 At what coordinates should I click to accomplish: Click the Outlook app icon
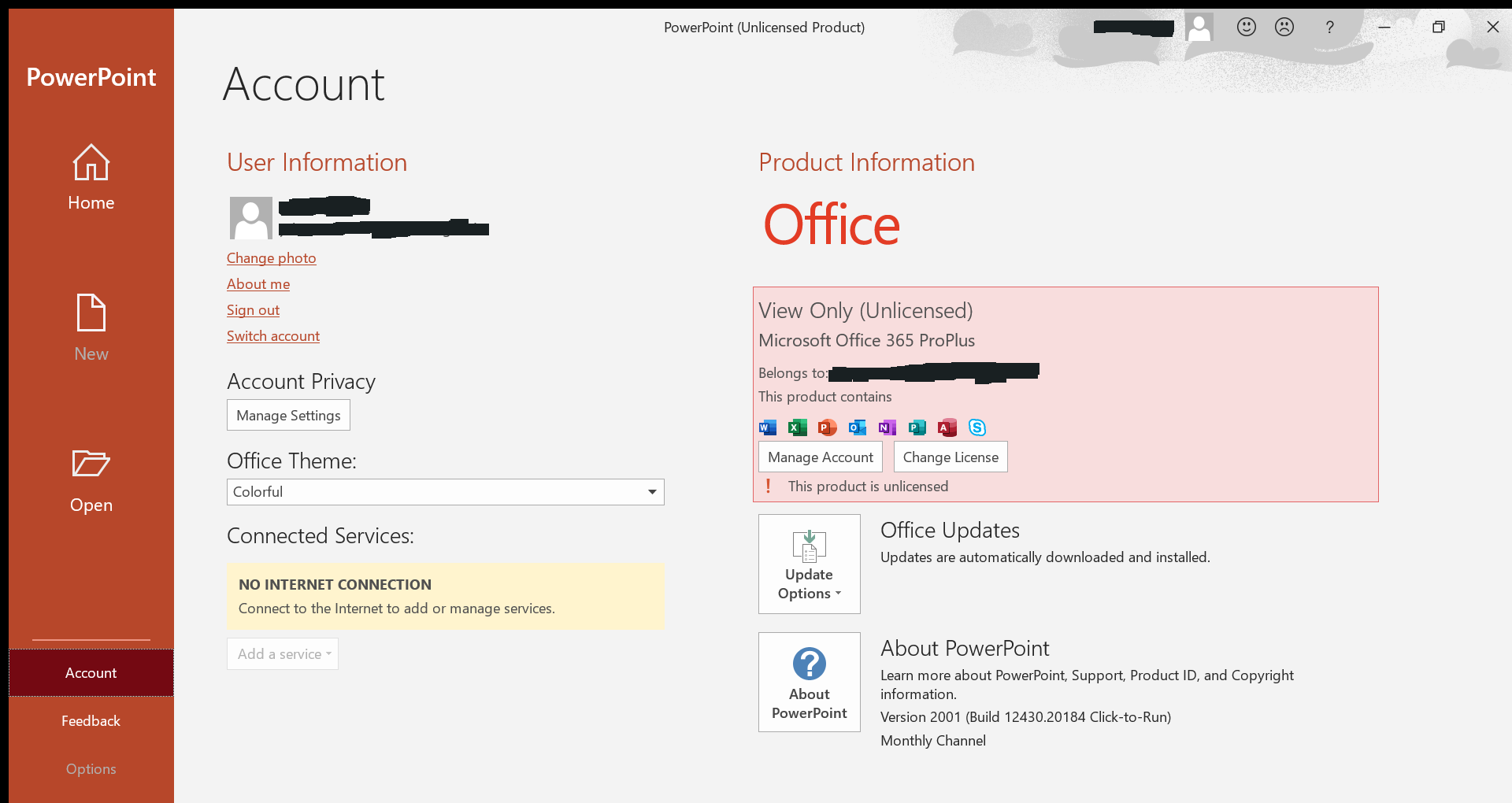click(x=858, y=427)
